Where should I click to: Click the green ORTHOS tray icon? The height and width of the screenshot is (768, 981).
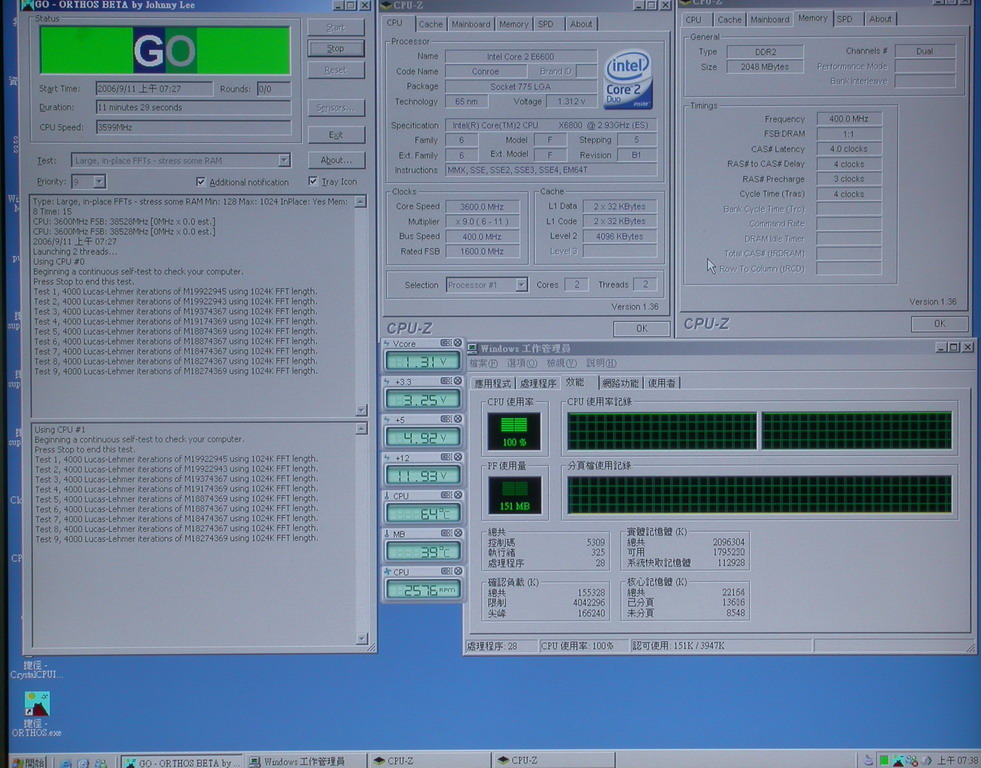click(x=883, y=760)
